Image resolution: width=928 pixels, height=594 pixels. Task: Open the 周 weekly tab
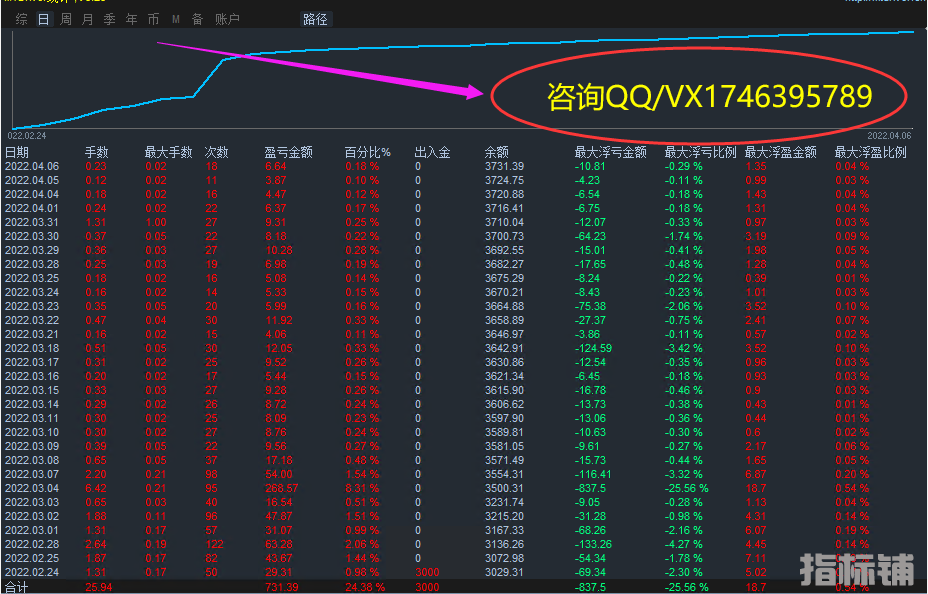tap(66, 19)
